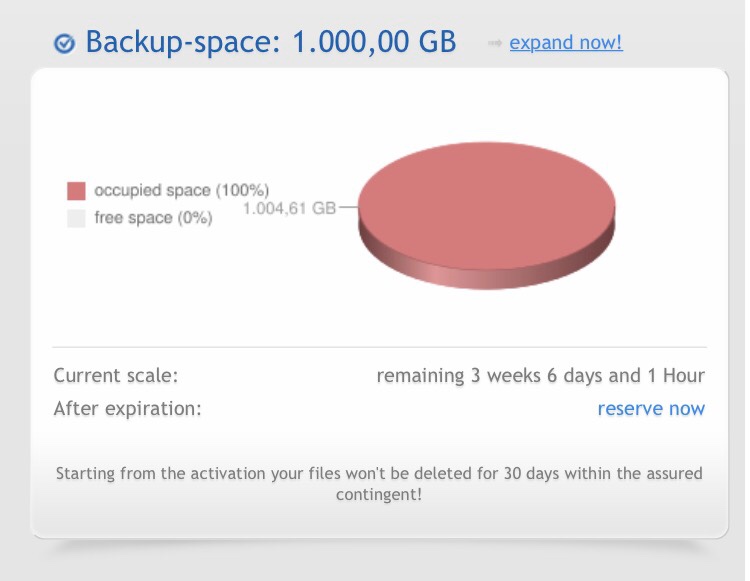Viewport: 750px width, 581px height.
Task: Select the gray free space legend swatch
Action: (x=77, y=218)
